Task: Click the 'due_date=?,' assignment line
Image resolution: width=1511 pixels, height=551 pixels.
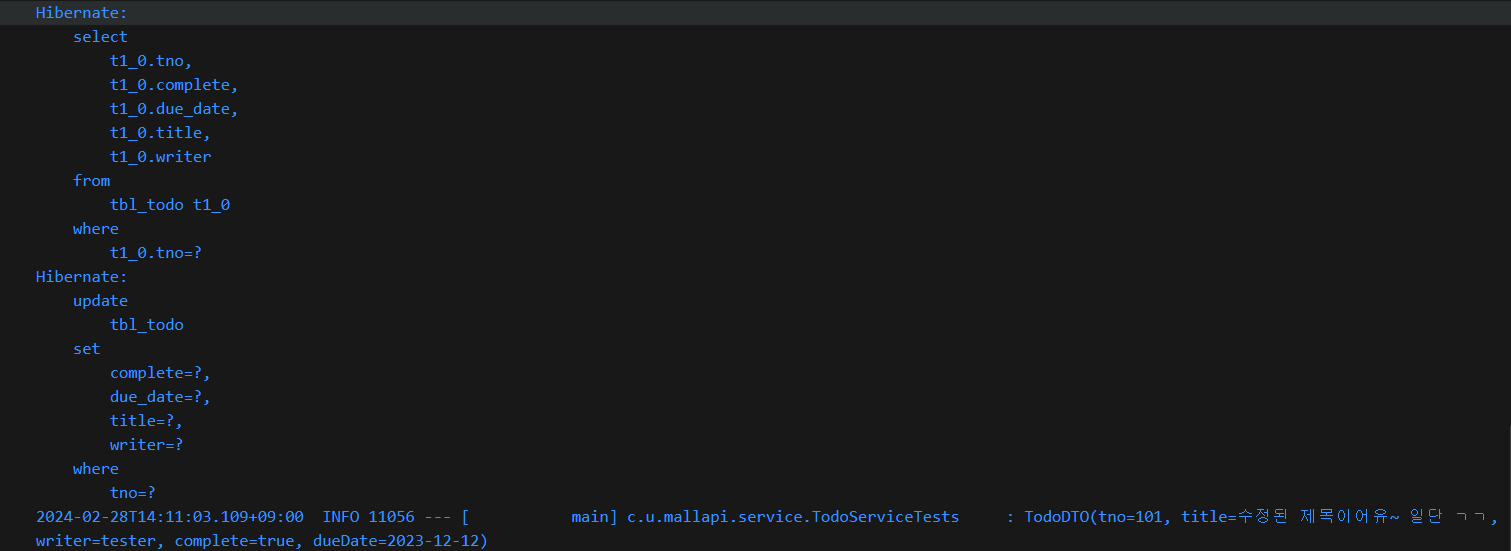Action: 160,397
